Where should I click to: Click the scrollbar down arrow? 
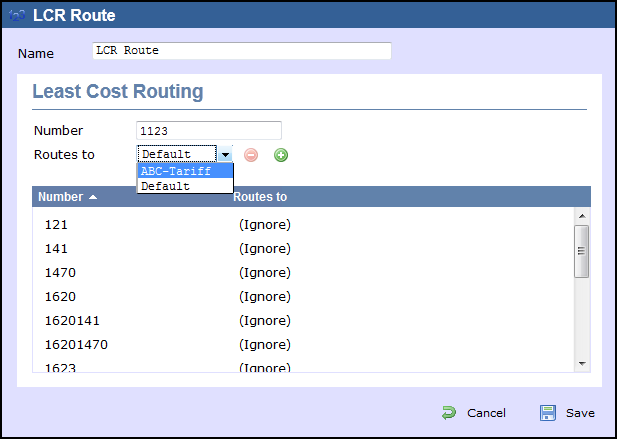(581, 364)
